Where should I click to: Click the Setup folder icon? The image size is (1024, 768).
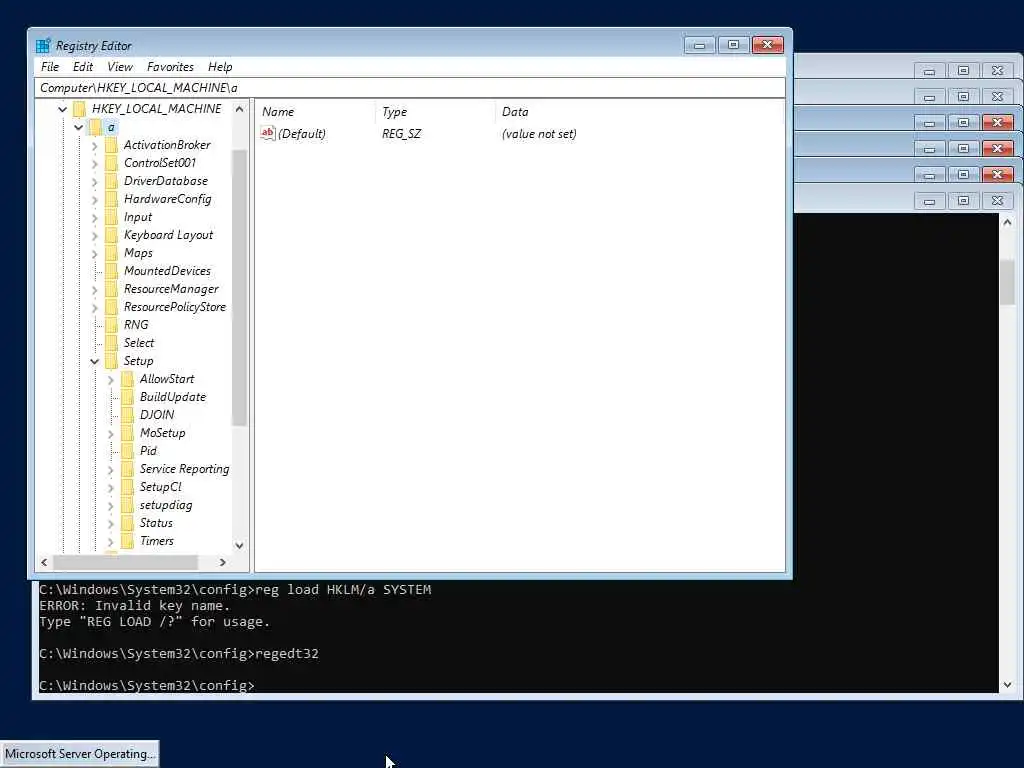coord(112,360)
